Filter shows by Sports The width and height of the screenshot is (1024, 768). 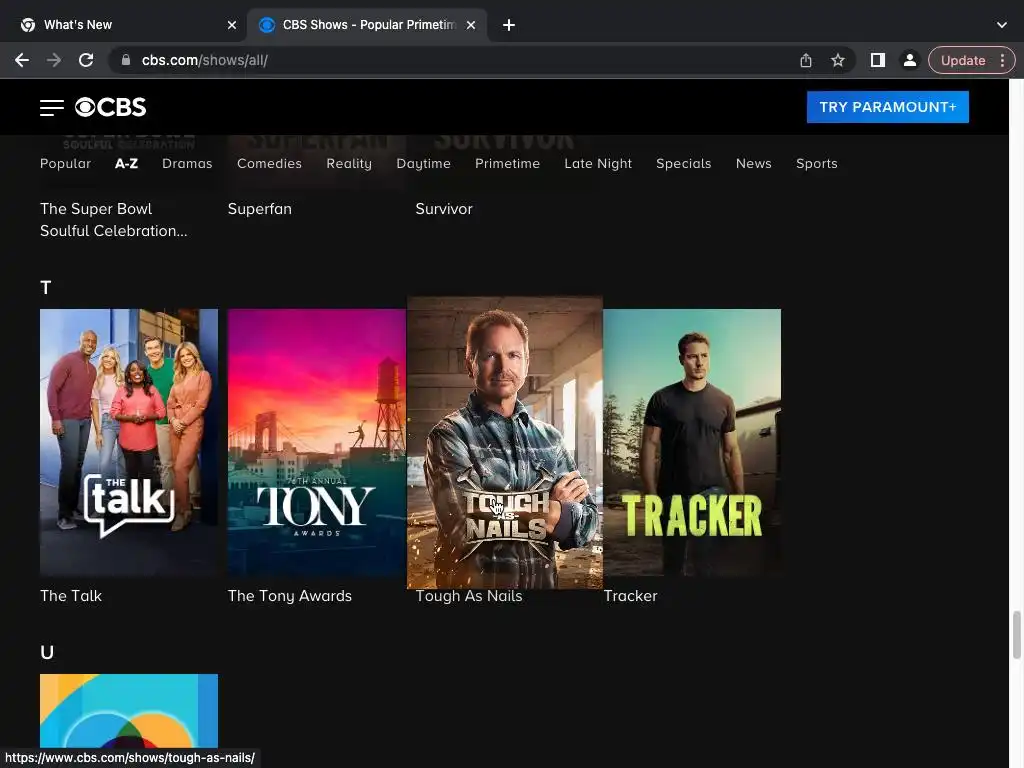point(816,164)
